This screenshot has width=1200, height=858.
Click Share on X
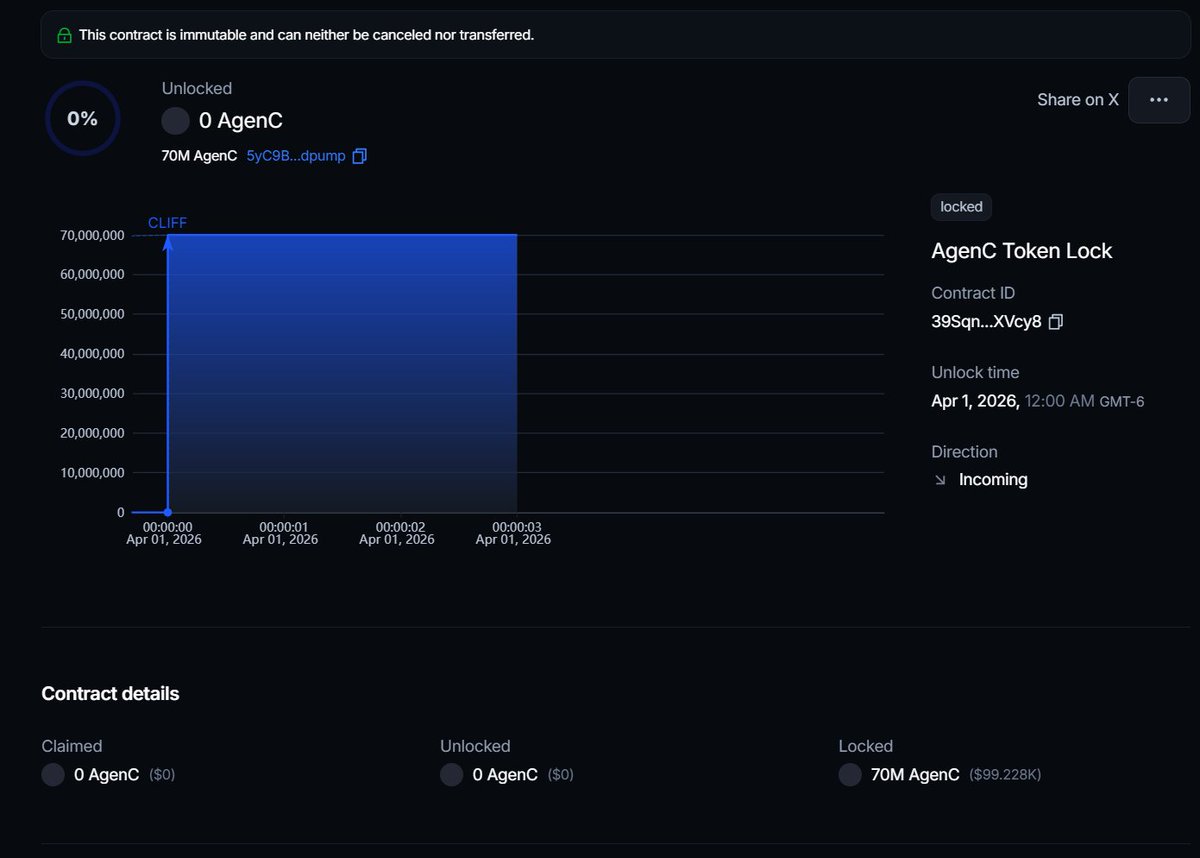pyautogui.click(x=1077, y=100)
